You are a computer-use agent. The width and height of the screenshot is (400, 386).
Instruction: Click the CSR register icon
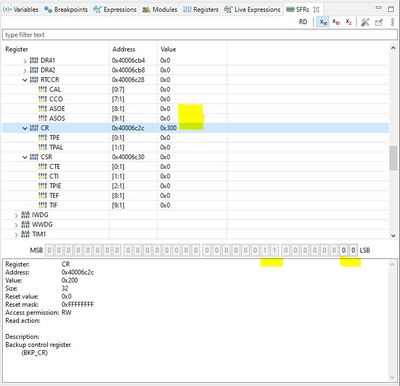click(x=34, y=157)
